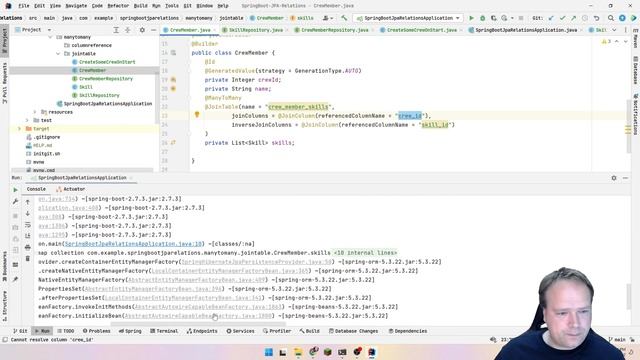This screenshot has height=360, width=640.
Task: Update project via Git blue arrow
Action: 551,18
